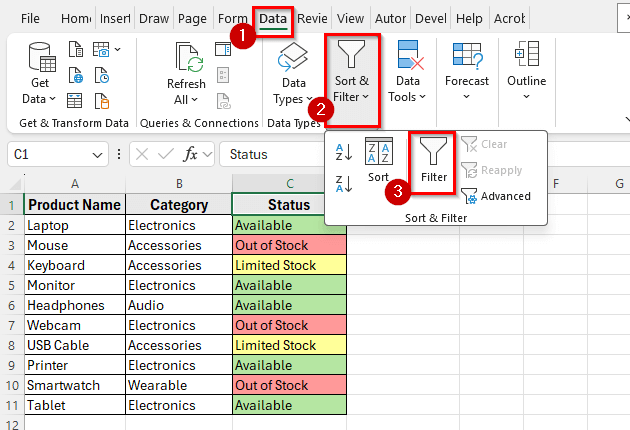
Task: Click the Sort & Filter ribbon button
Action: [x=352, y=80]
